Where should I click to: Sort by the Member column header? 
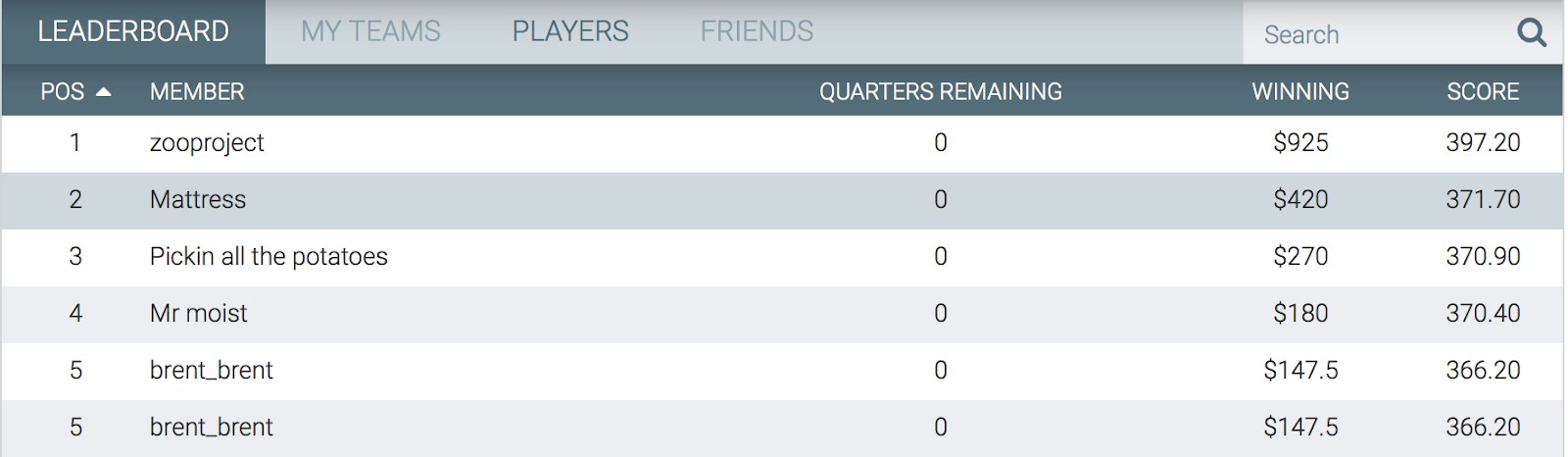click(197, 92)
